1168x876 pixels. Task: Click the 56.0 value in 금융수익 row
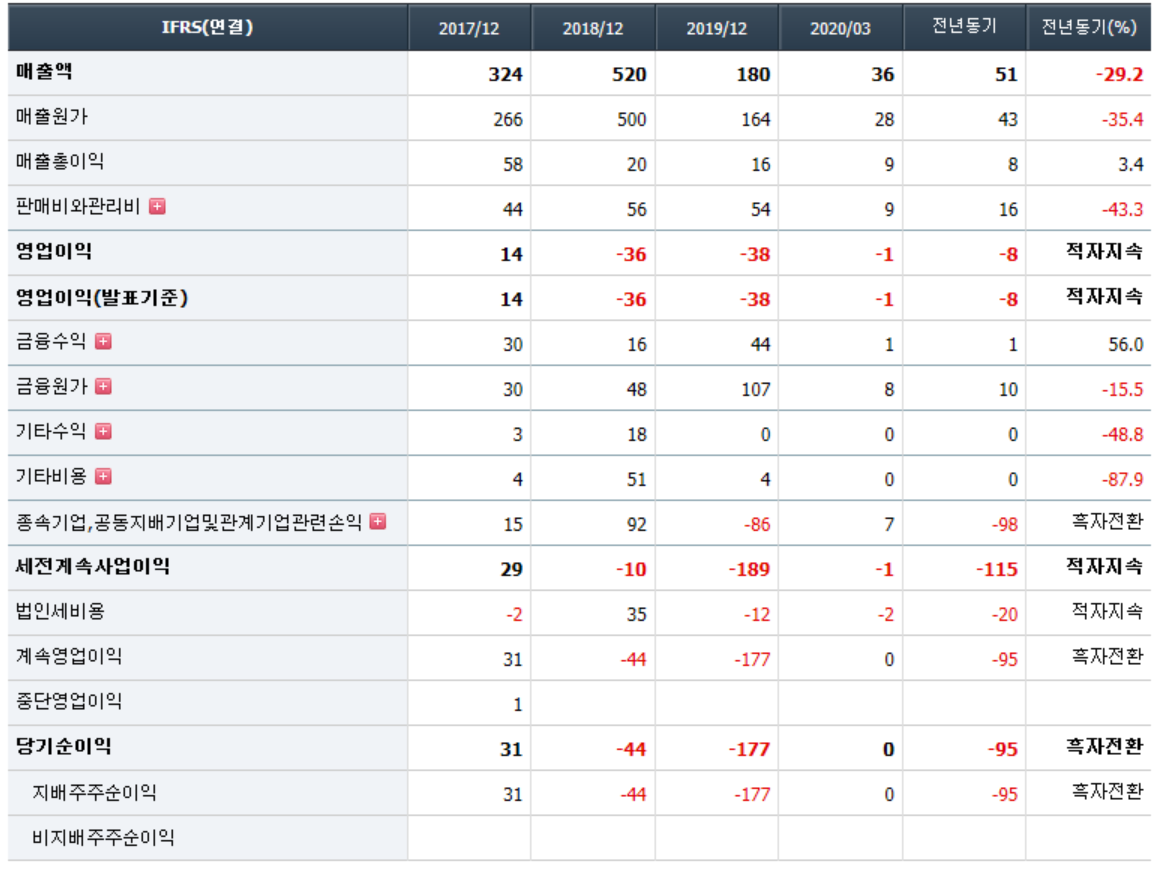1126,344
